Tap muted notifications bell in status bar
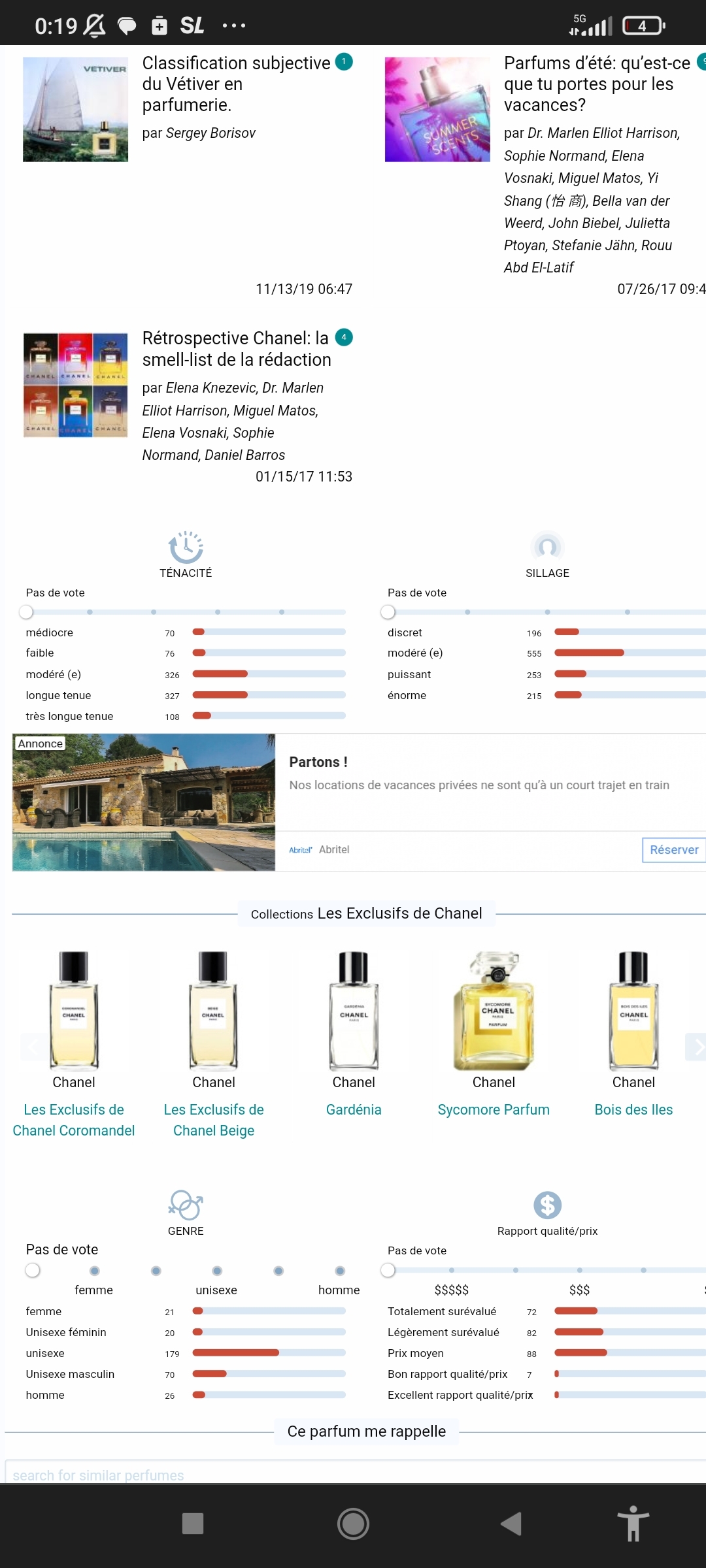The width and height of the screenshot is (706, 1568). (x=94, y=25)
